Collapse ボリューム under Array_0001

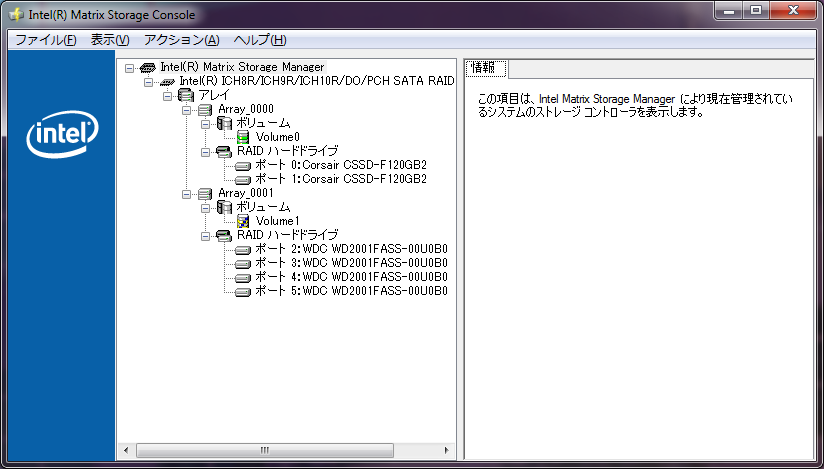[x=205, y=209]
